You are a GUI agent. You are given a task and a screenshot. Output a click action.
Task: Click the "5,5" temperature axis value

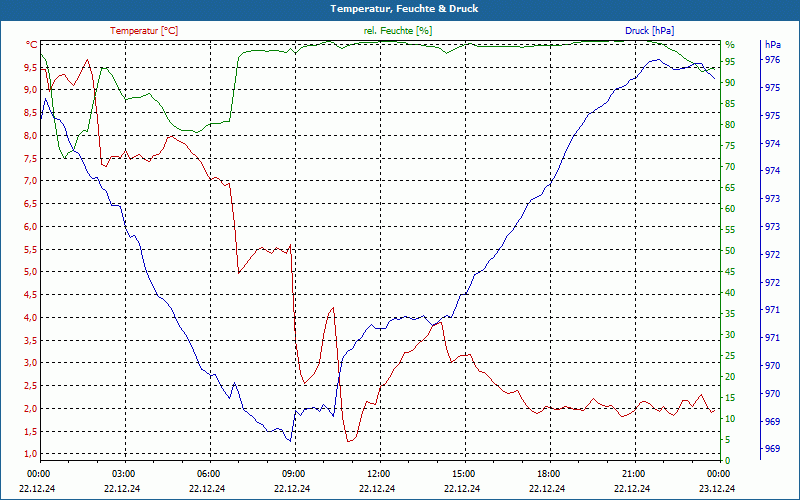(31, 249)
